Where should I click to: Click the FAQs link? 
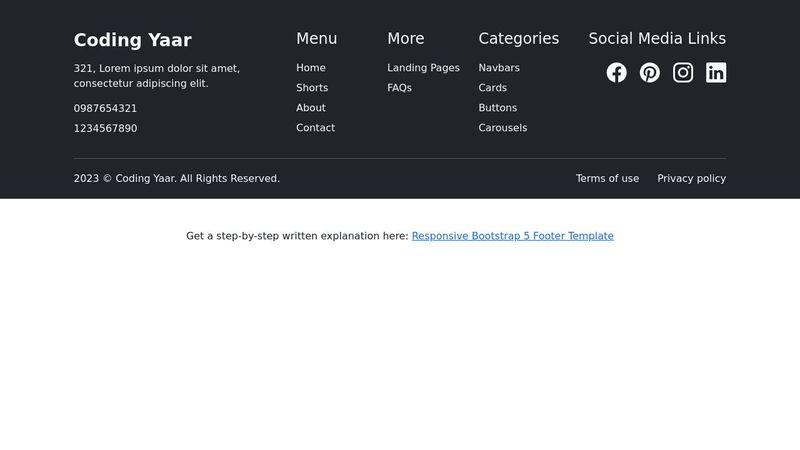(399, 88)
